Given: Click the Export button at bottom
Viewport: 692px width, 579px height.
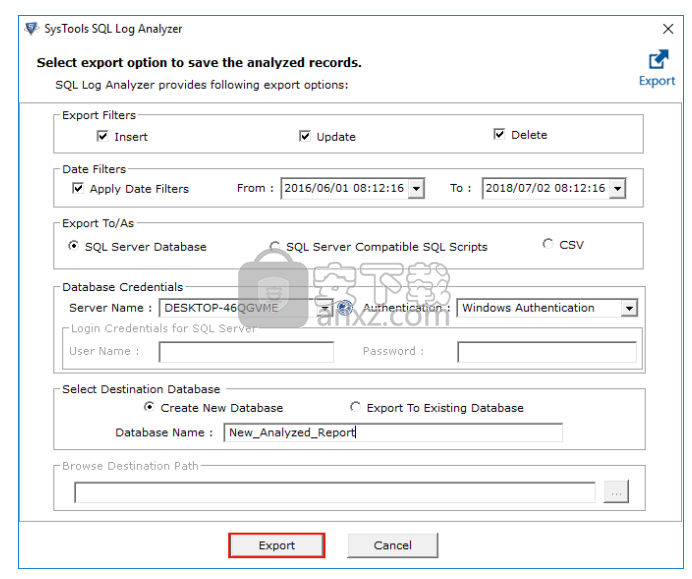Looking at the screenshot, I should pyautogui.click(x=277, y=545).
